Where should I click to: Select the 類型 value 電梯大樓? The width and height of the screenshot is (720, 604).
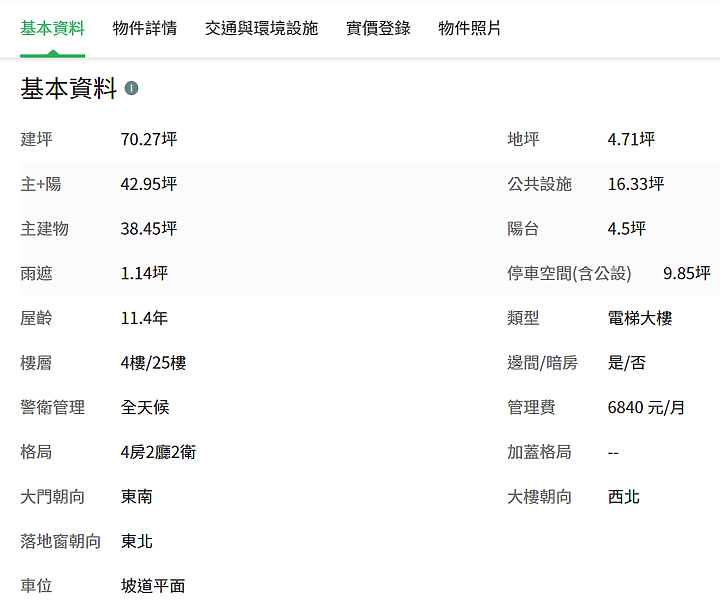click(x=640, y=318)
